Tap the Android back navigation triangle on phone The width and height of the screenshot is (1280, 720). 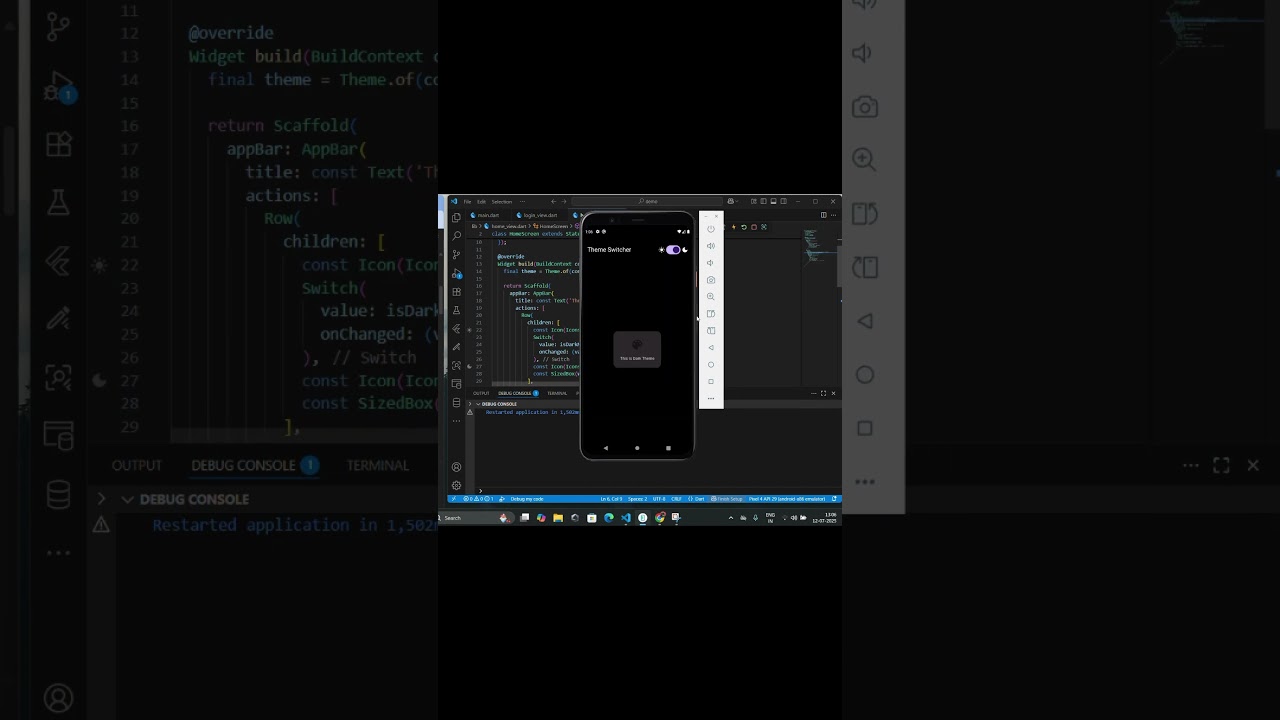click(605, 448)
